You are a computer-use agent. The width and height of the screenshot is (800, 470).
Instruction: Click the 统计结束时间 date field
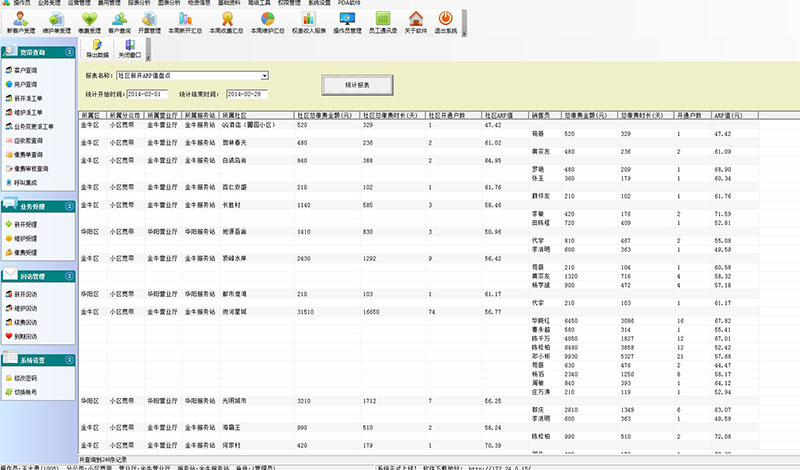[x=247, y=94]
